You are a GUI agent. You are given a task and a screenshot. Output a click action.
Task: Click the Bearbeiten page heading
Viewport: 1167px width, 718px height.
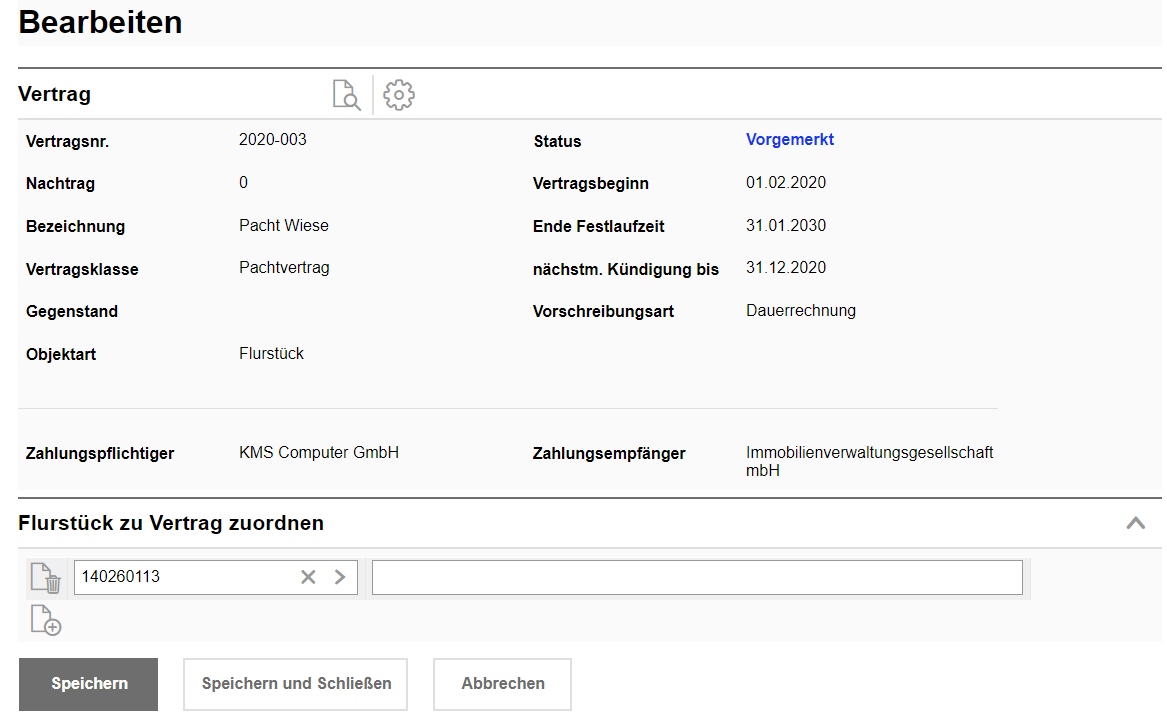coord(99,22)
